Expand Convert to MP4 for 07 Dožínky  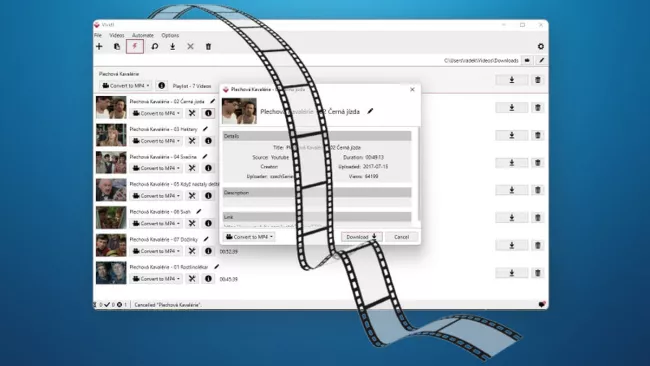[x=156, y=251]
